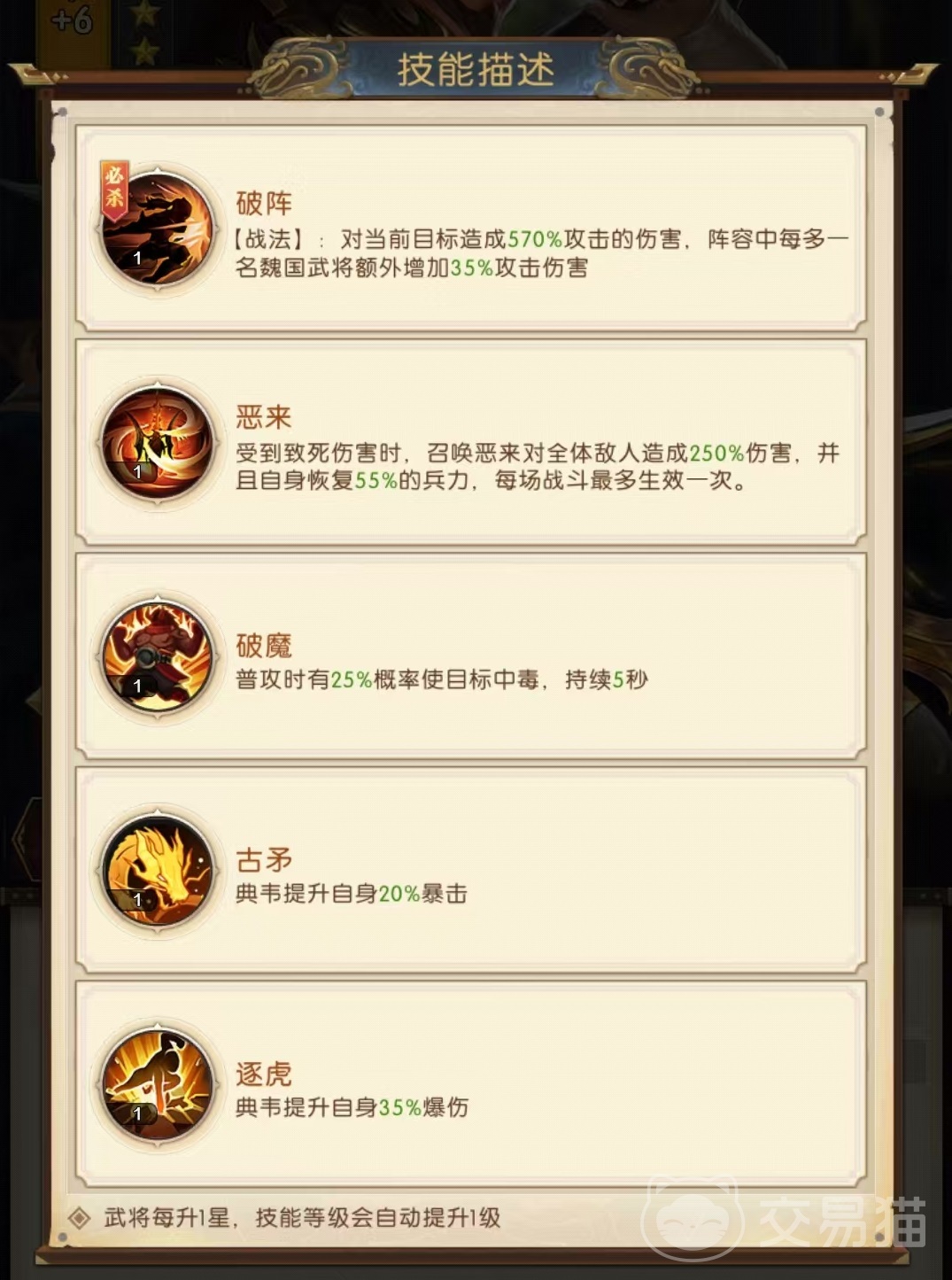
Task: Click the diamond bullet beside the star-up tip
Action: tap(80, 1218)
